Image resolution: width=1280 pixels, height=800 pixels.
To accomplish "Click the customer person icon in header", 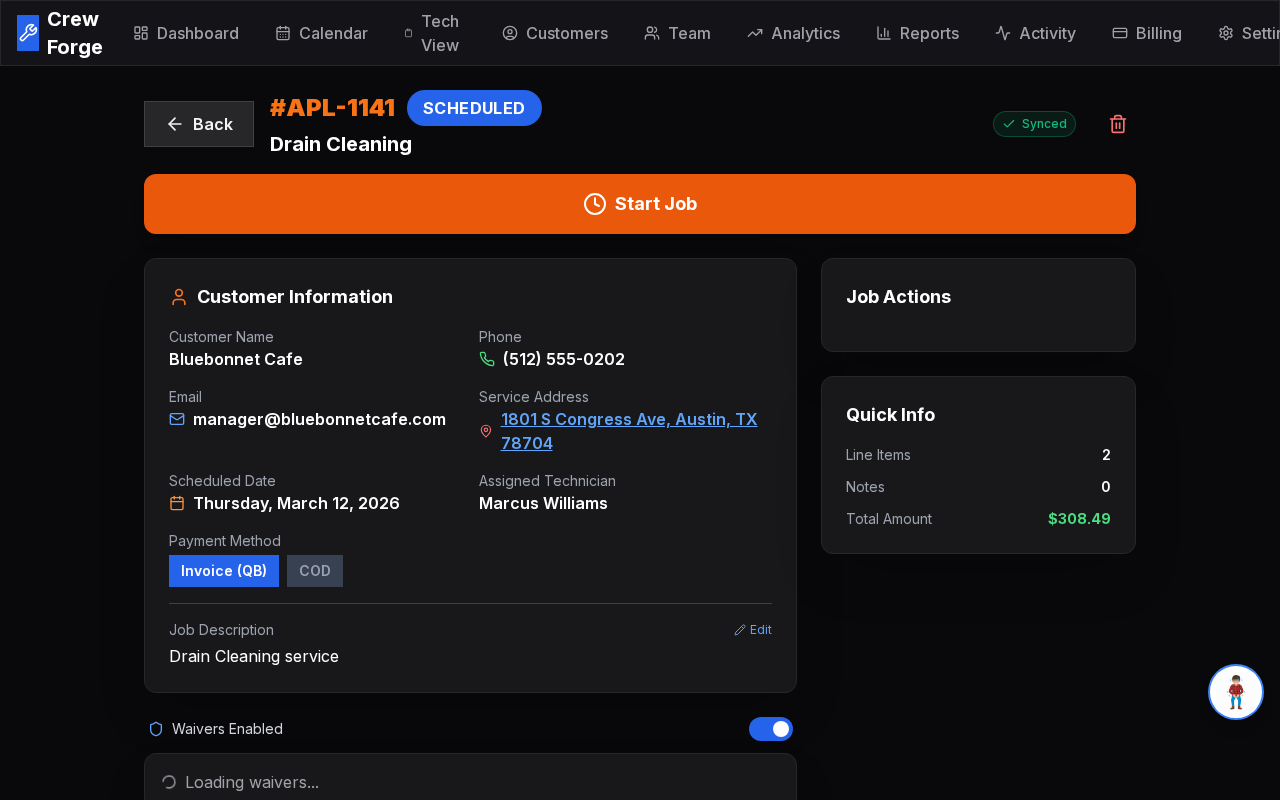I will pos(179,297).
